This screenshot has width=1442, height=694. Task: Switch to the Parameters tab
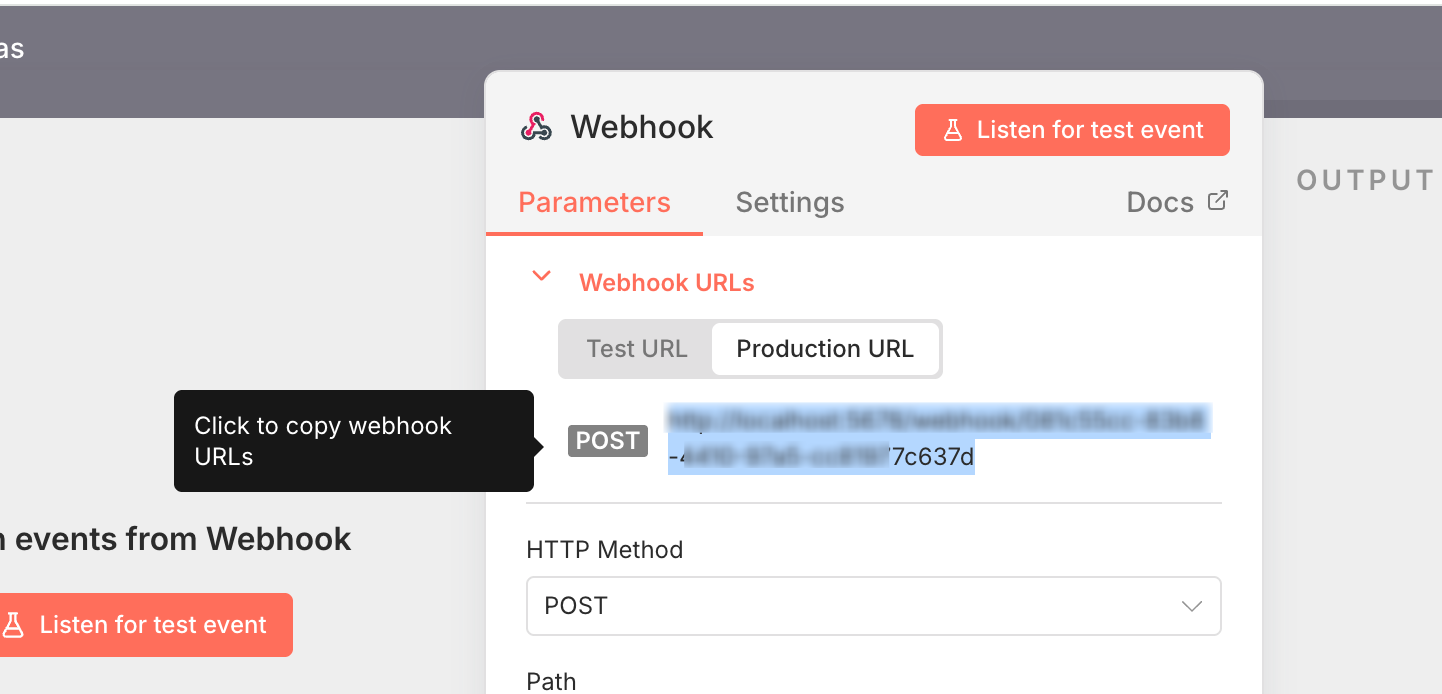tap(594, 203)
